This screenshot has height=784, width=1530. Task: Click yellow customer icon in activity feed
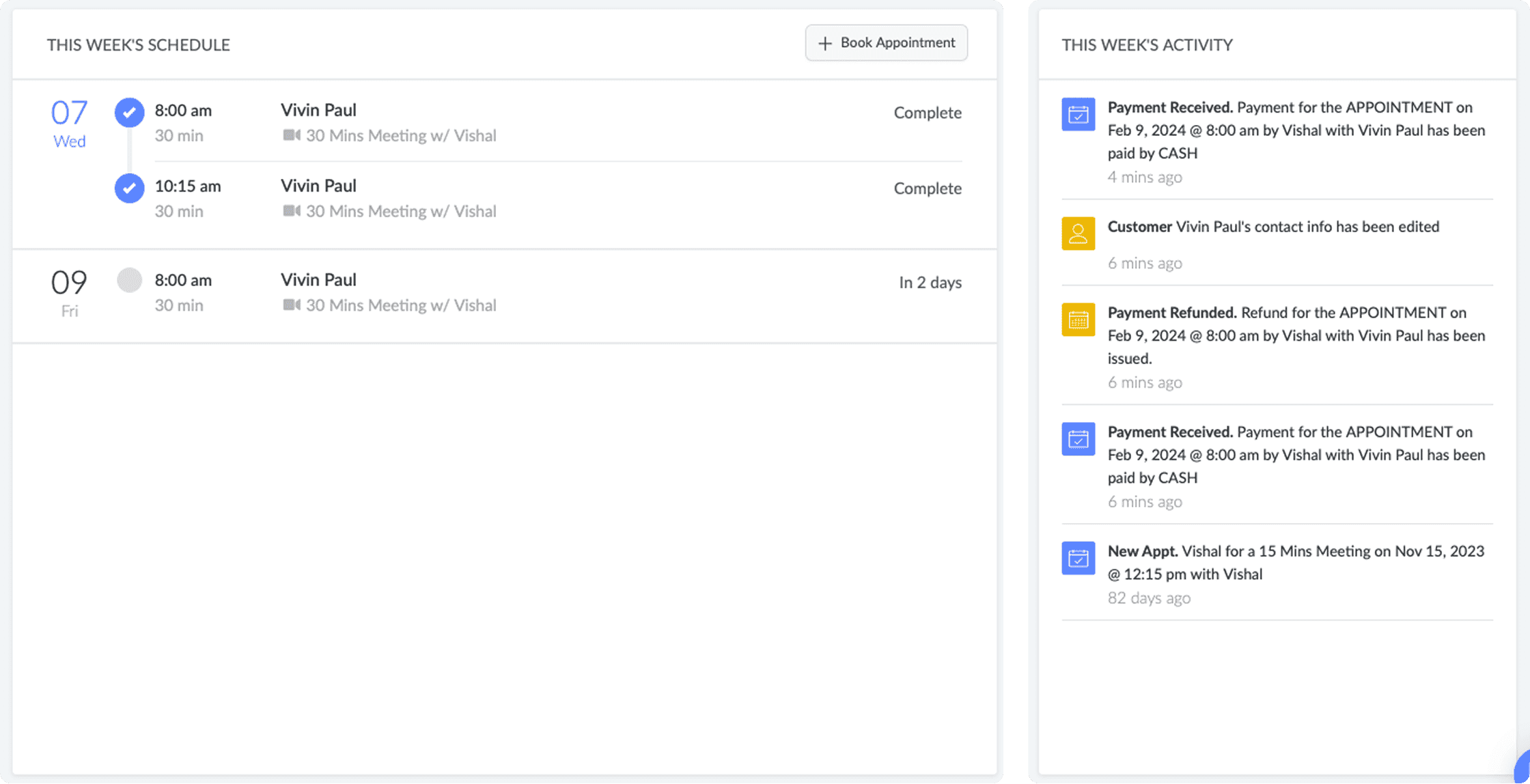pyautogui.click(x=1078, y=234)
